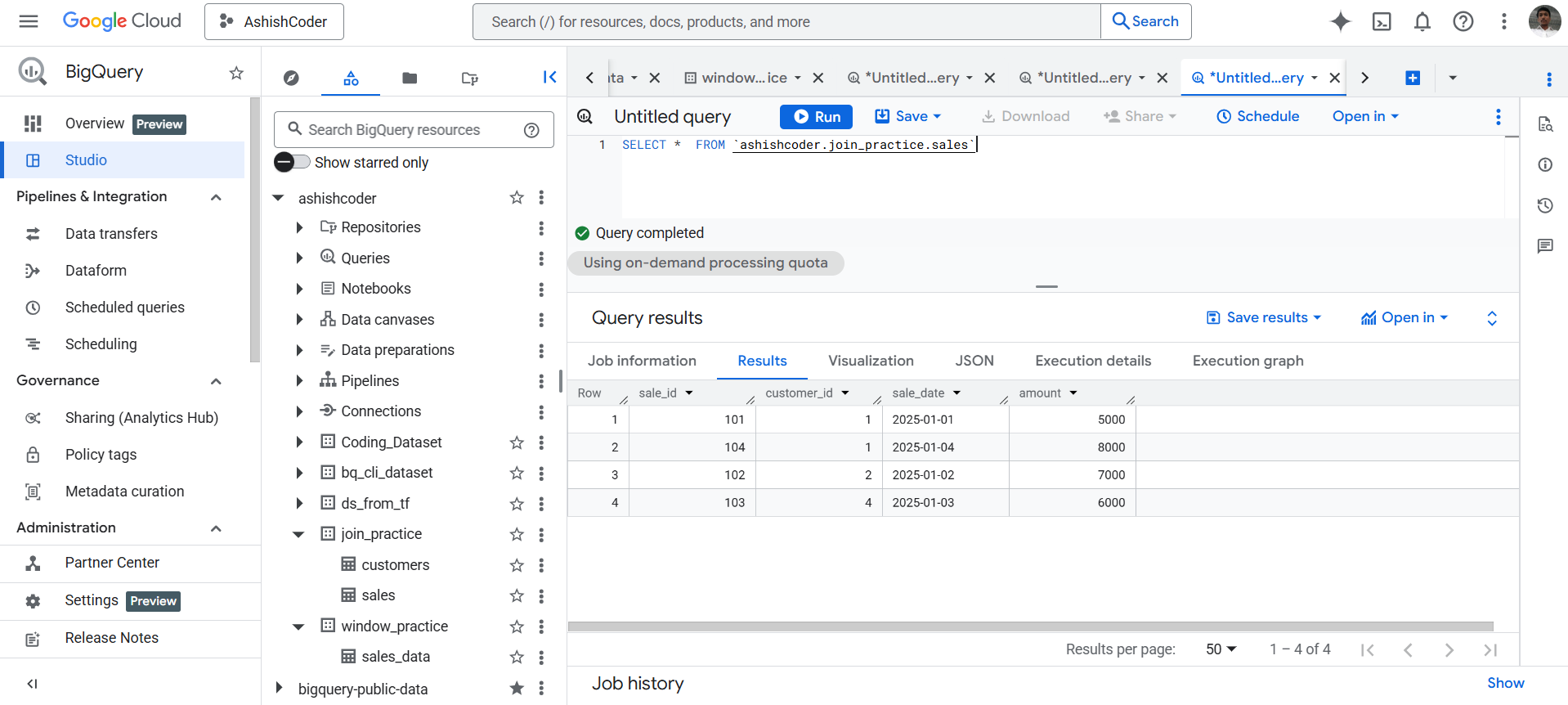Switch to JSON results tab

coord(974,361)
